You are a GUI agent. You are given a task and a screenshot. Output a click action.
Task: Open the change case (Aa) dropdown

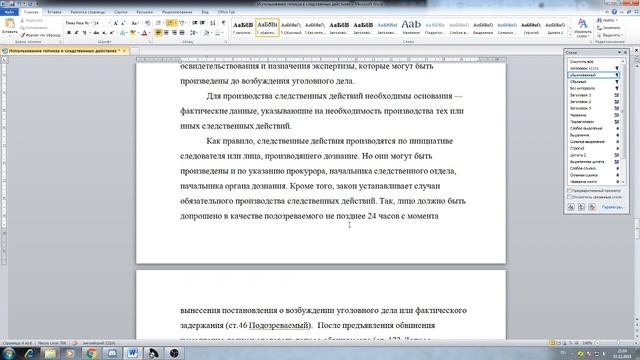[135, 23]
